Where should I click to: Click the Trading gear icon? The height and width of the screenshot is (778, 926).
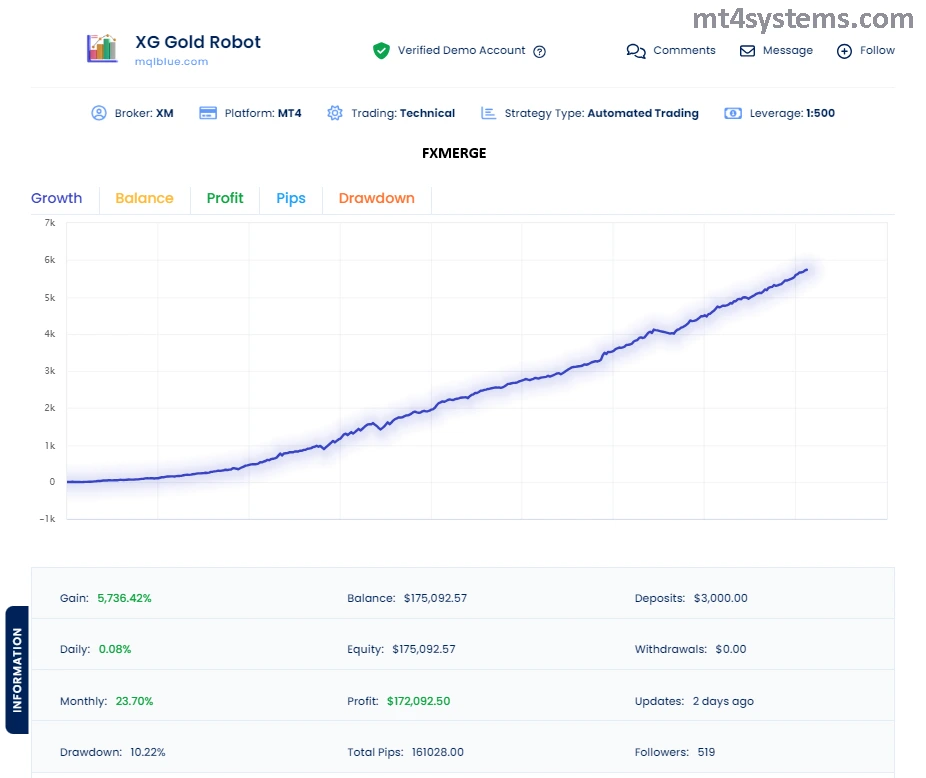tap(335, 113)
